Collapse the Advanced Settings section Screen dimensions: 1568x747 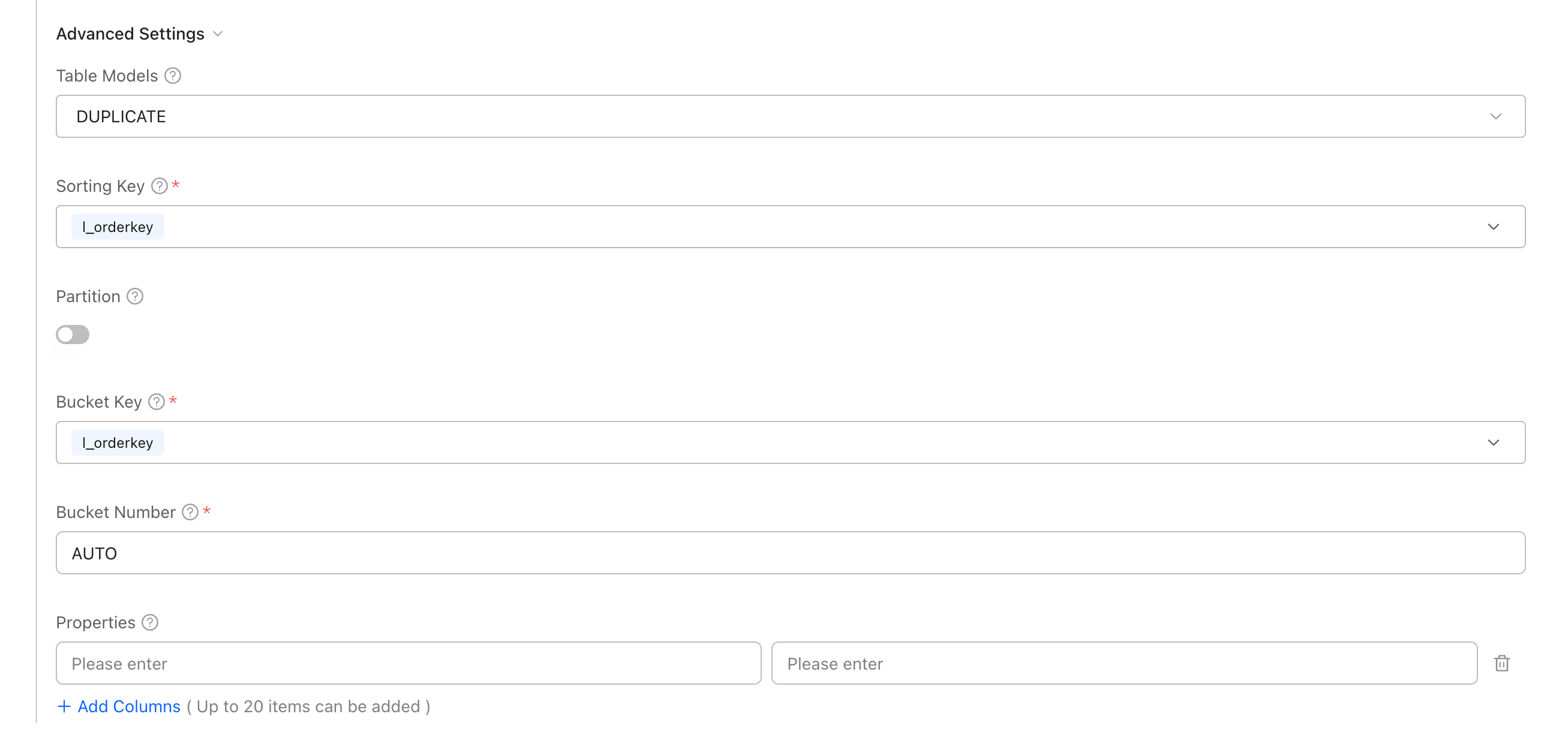pos(218,34)
